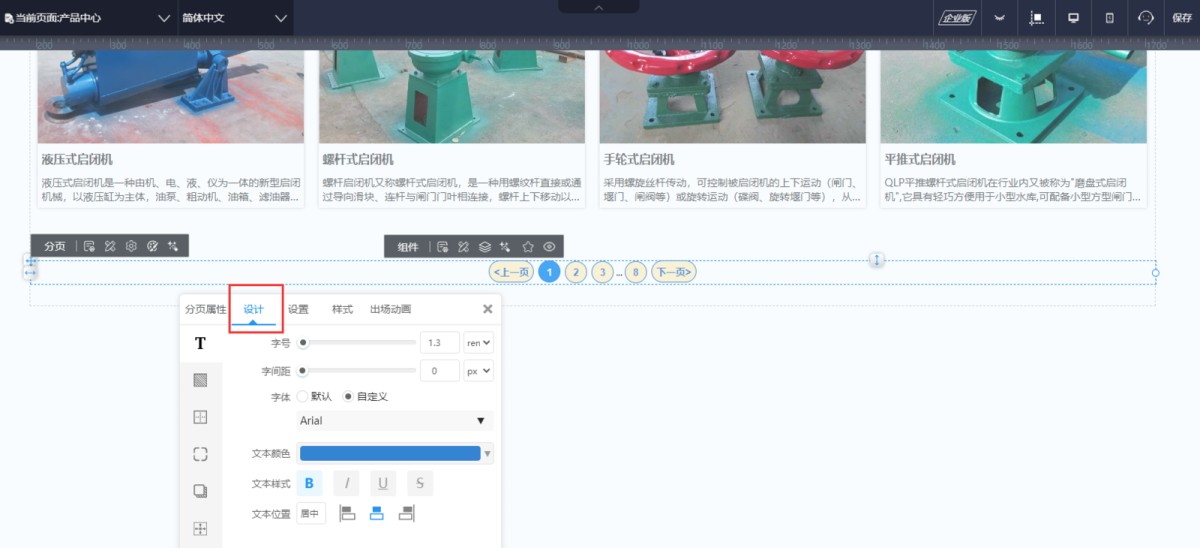Go to pagination page 3
1200x548 pixels.
click(x=602, y=271)
